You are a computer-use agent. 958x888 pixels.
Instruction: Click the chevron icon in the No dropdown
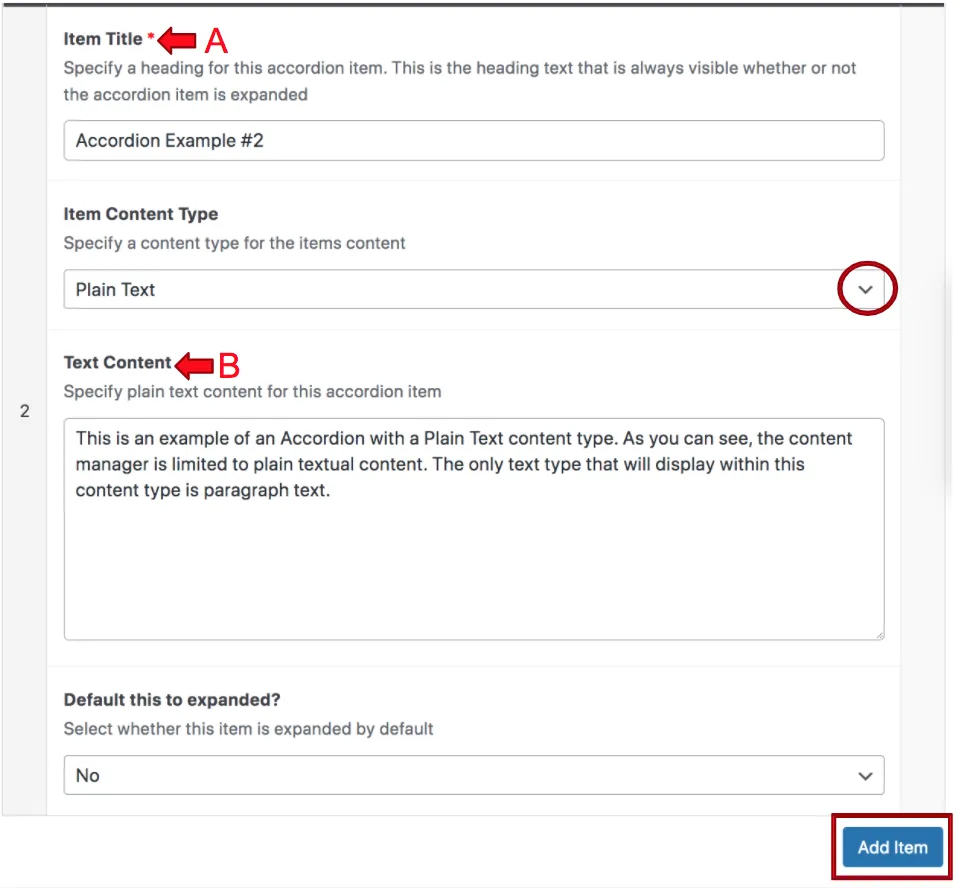(x=865, y=776)
